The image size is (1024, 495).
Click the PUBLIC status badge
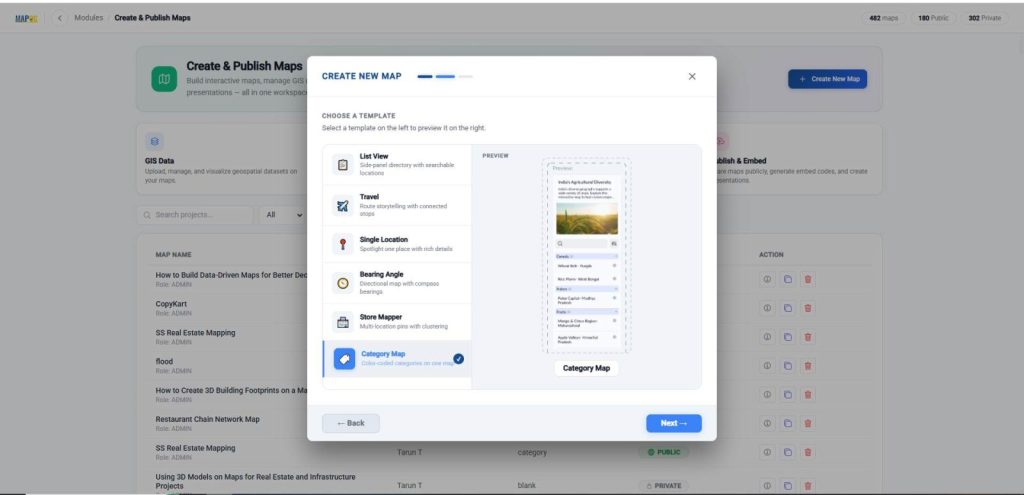coord(664,452)
